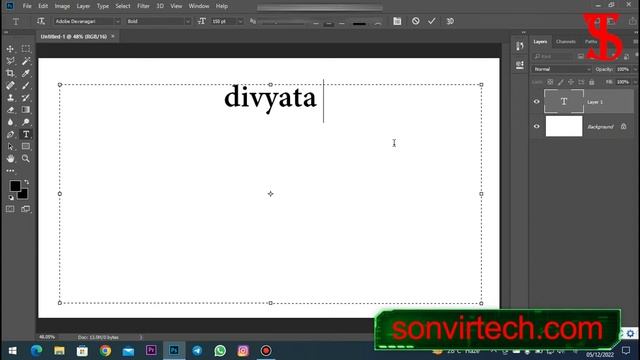Viewport: 640px width, 360px height.
Task: Select the Rectangular Marquee tool
Action: (26, 49)
